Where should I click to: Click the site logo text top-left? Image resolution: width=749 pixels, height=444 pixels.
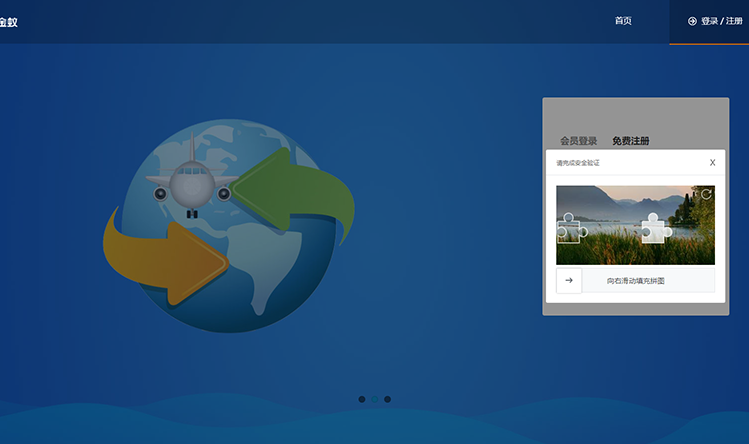[x=9, y=22]
